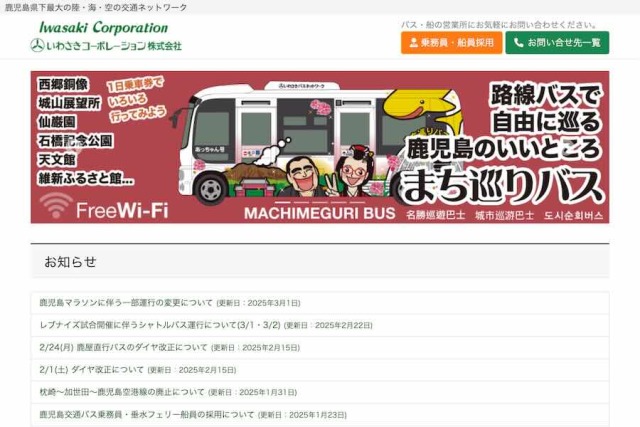Viewport: 640px width, 427px height.
Task: Open the Machimeguri Bus banner image
Action: 320,147
